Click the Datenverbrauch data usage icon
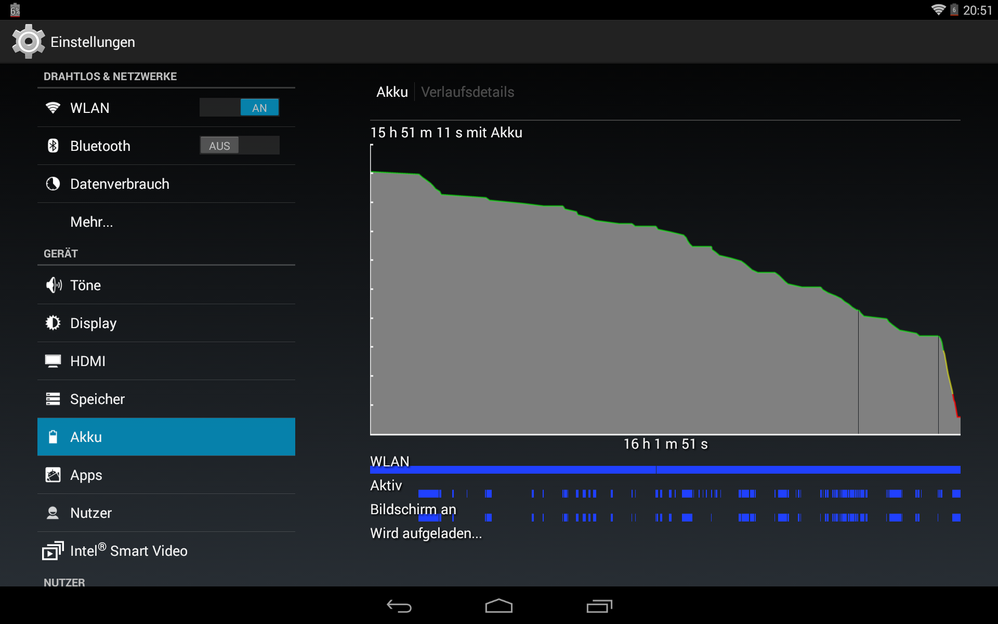 tap(53, 184)
